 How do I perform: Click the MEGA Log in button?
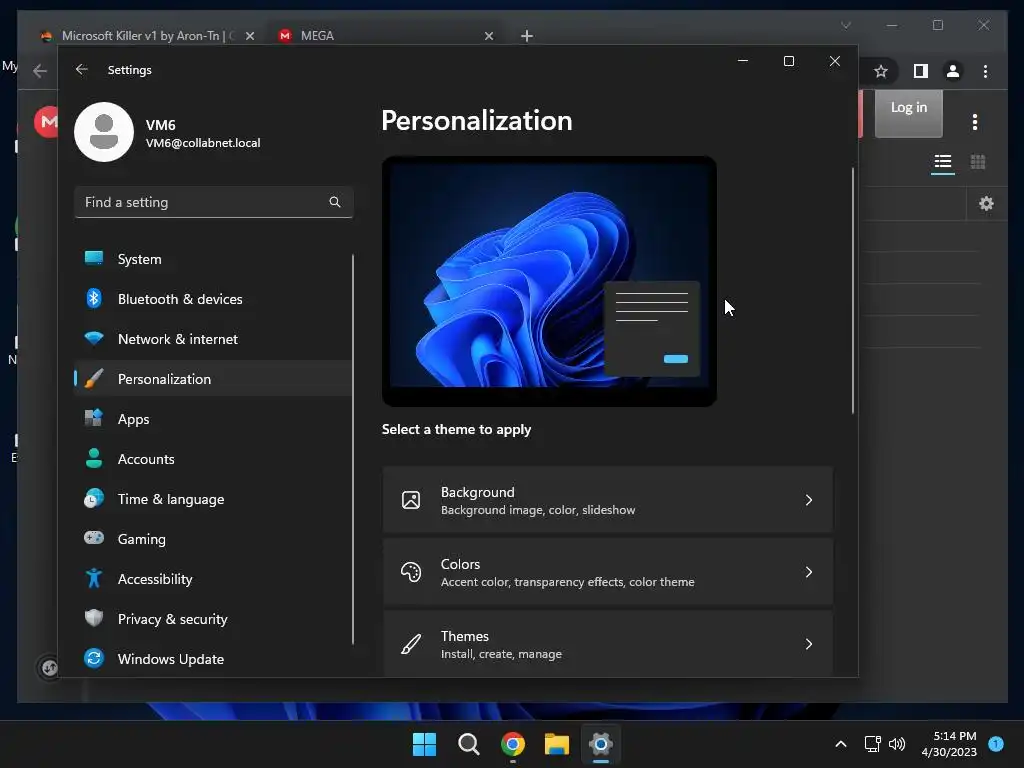[x=908, y=114]
